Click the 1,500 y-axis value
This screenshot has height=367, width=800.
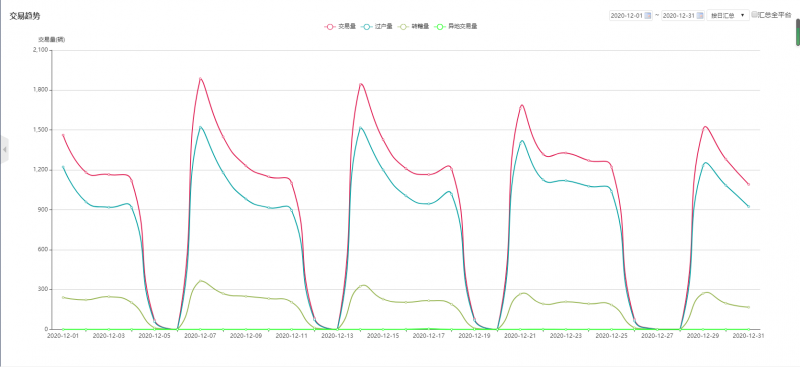tap(40, 130)
